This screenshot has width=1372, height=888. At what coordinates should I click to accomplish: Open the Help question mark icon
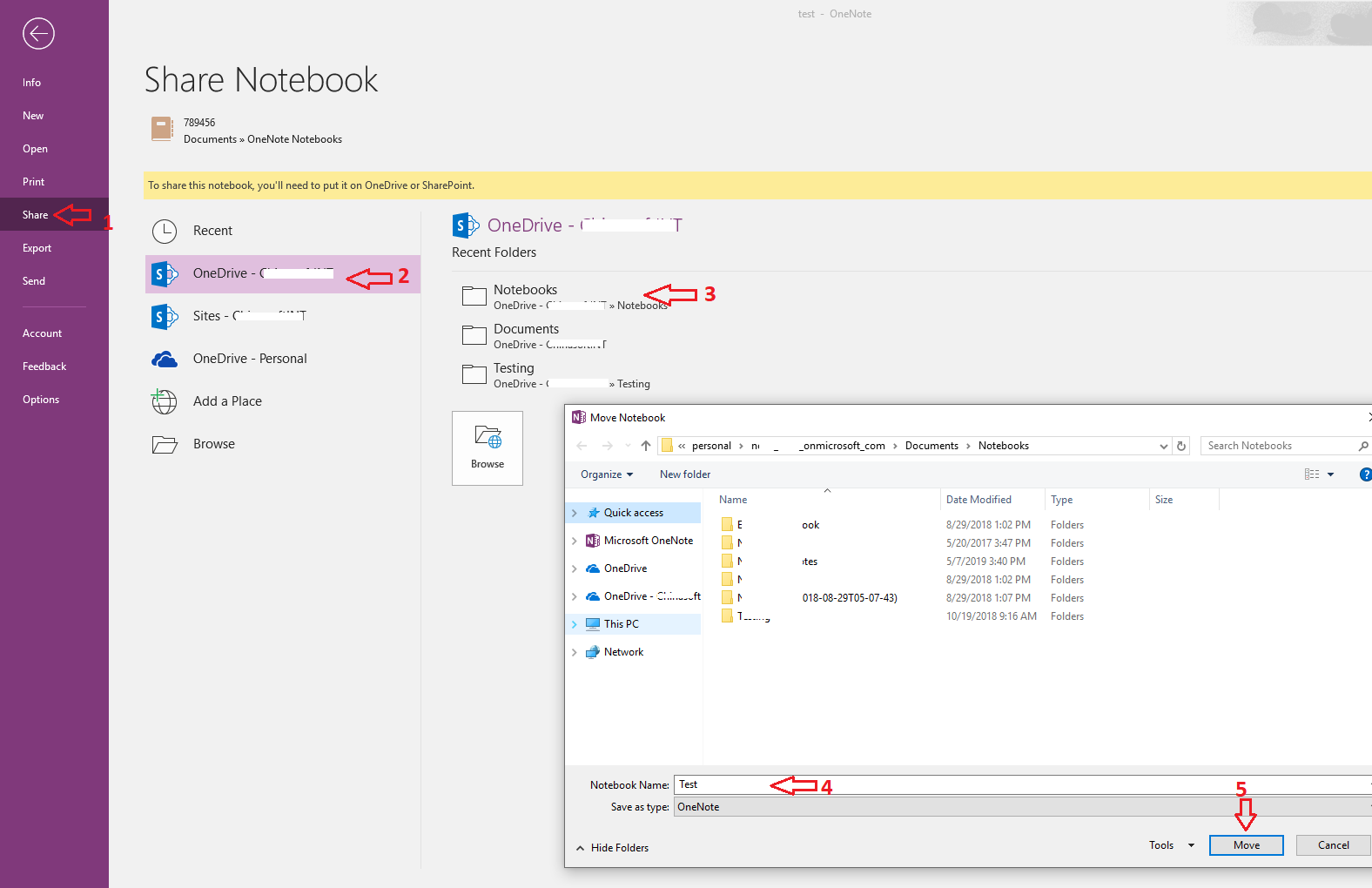(1365, 474)
